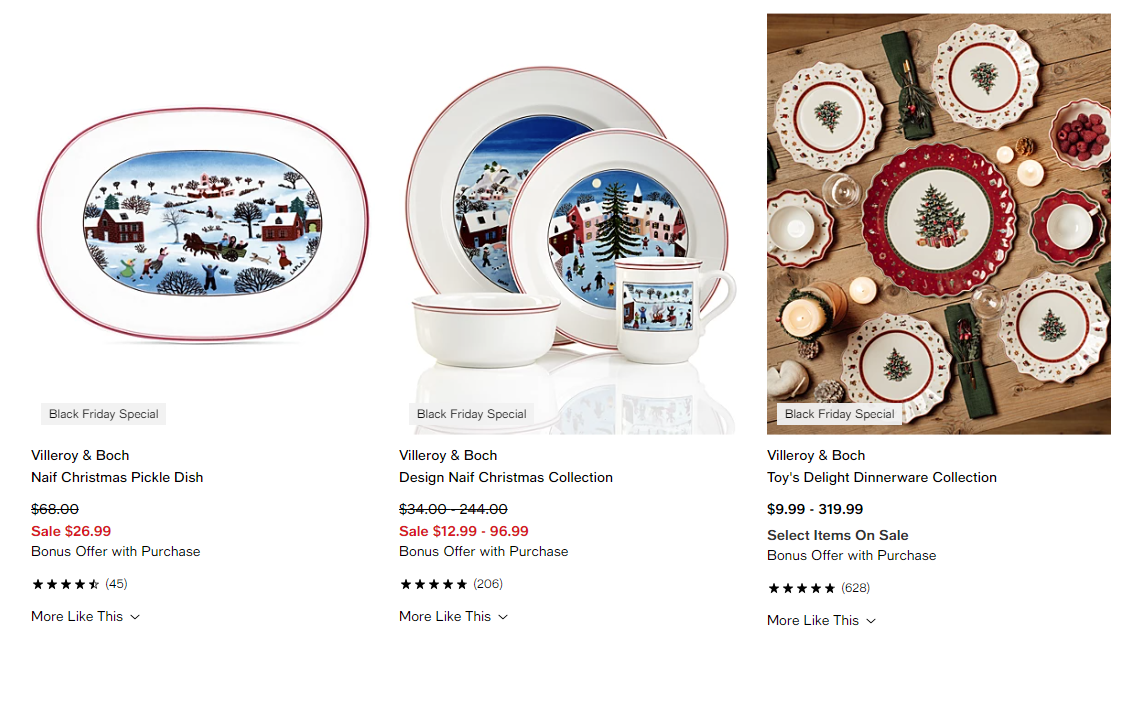Click Select Items On Sale text
1130x706 pixels.
click(837, 536)
